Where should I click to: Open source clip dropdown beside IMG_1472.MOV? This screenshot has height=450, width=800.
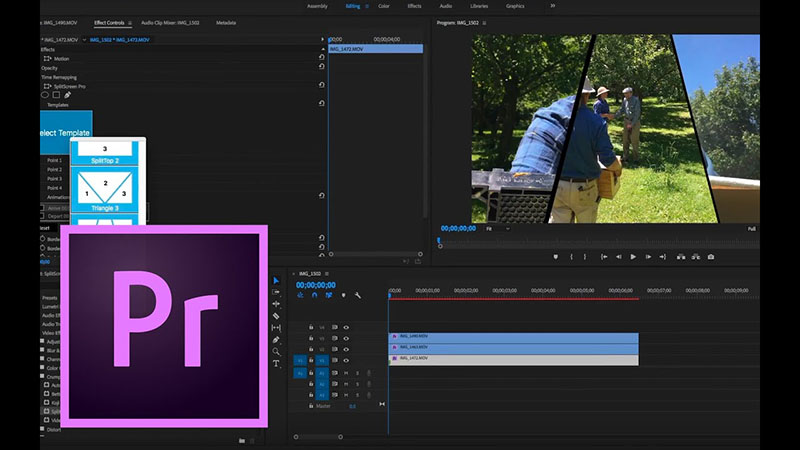pyautogui.click(x=84, y=40)
